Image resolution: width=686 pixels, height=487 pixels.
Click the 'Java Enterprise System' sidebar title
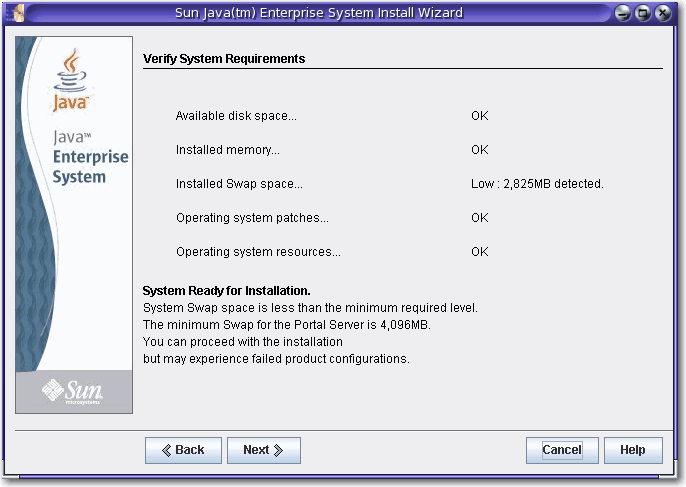point(90,158)
